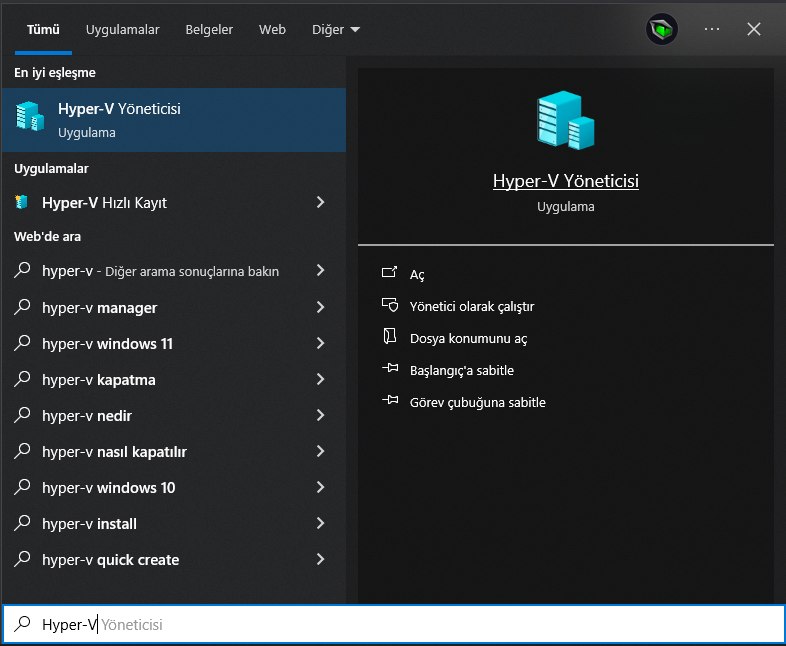
Task: Click search icon next to 'hyper-v quick create'
Action: (22, 559)
